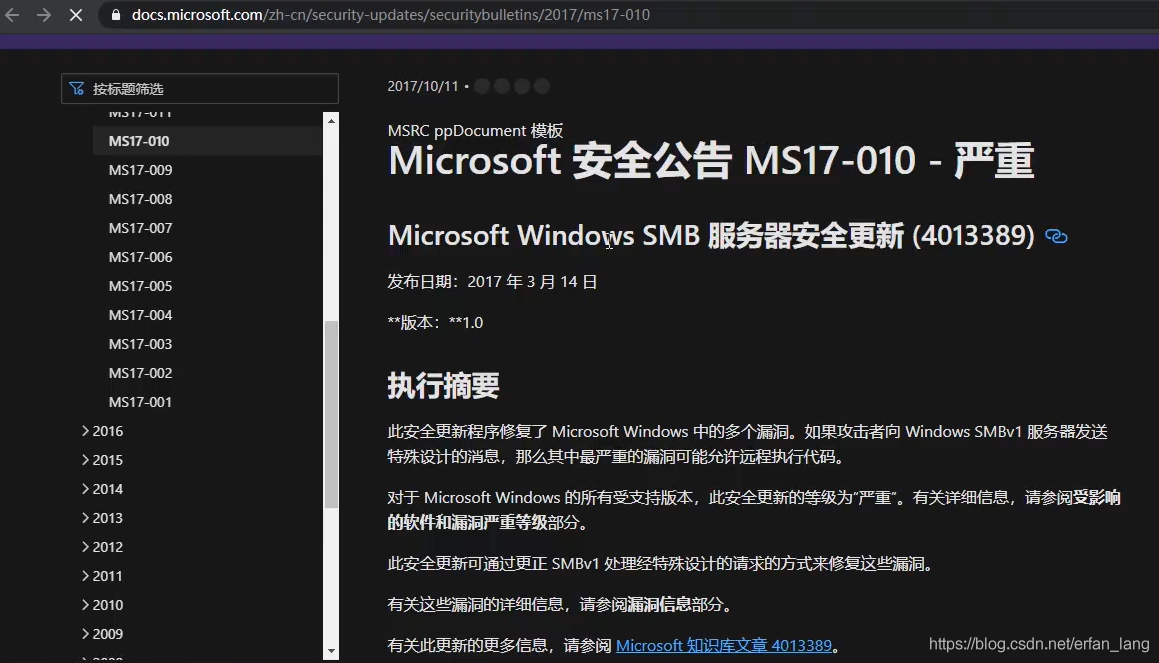1159x663 pixels.
Task: Click the MSRC ppDocument 模板 text
Action: point(475,131)
